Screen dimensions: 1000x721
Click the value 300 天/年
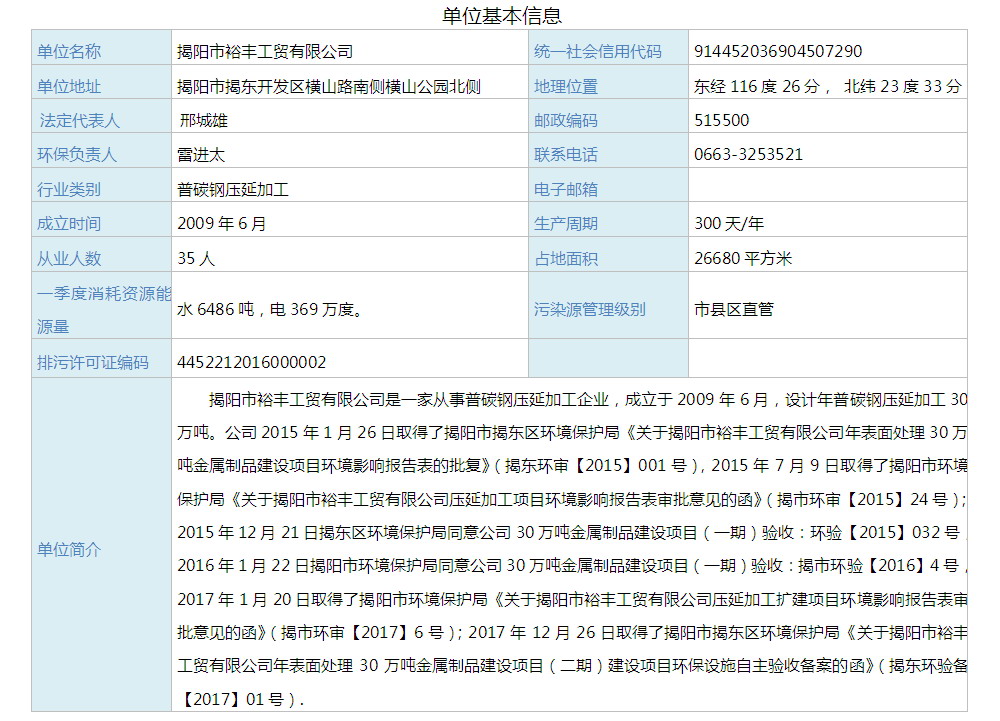[x=729, y=224]
